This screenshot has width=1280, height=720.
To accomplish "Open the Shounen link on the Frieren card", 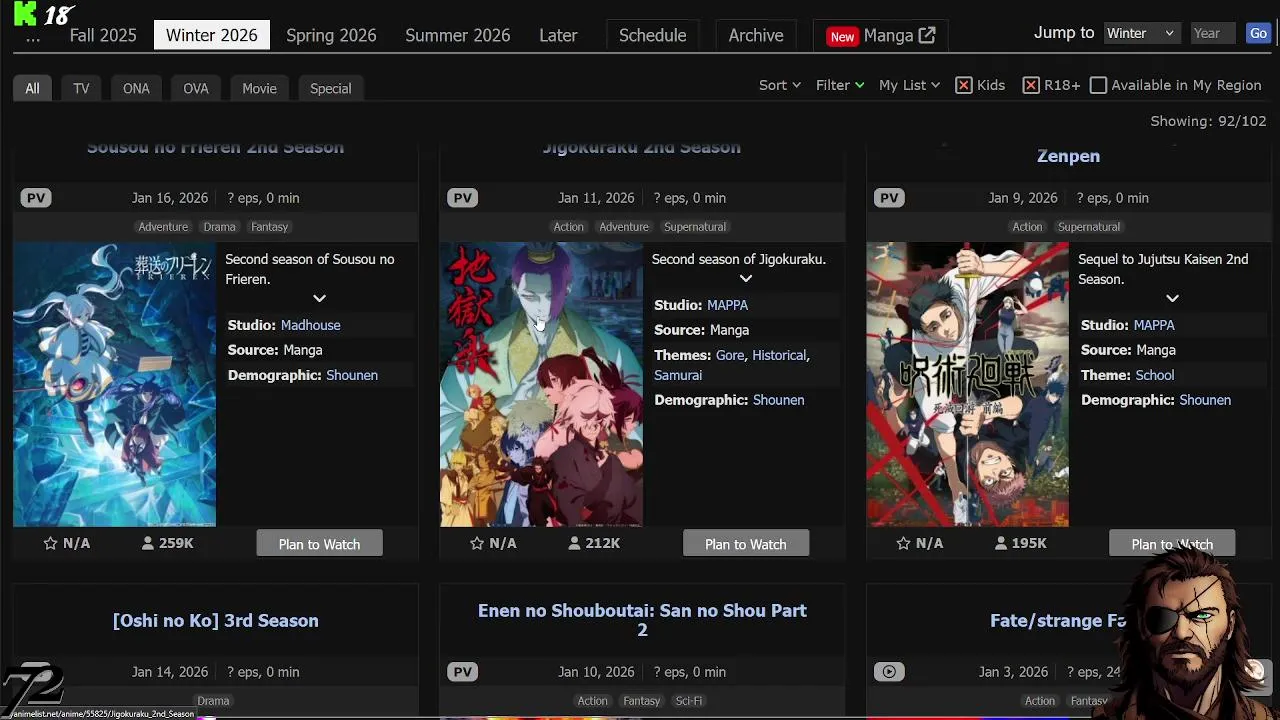I will pyautogui.click(x=352, y=375).
